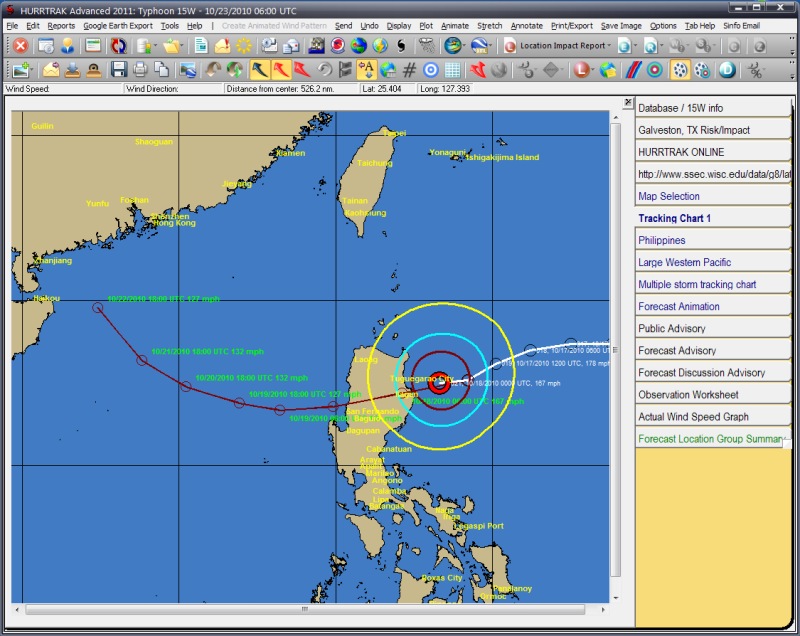Click the map vertical scrollbar down arrow
The image size is (800, 636).
pos(616,598)
